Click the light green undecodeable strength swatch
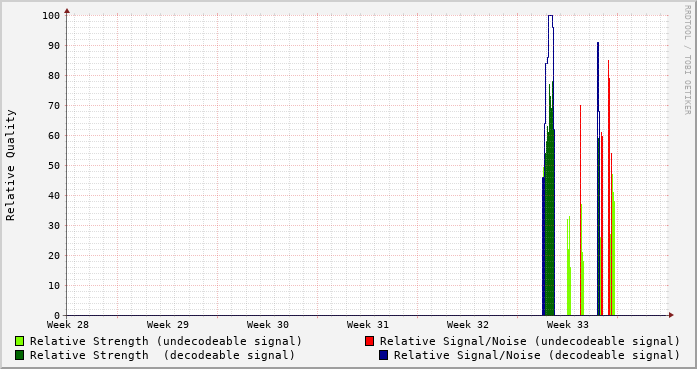Image resolution: width=697 pixels, height=369 pixels. tap(20, 341)
